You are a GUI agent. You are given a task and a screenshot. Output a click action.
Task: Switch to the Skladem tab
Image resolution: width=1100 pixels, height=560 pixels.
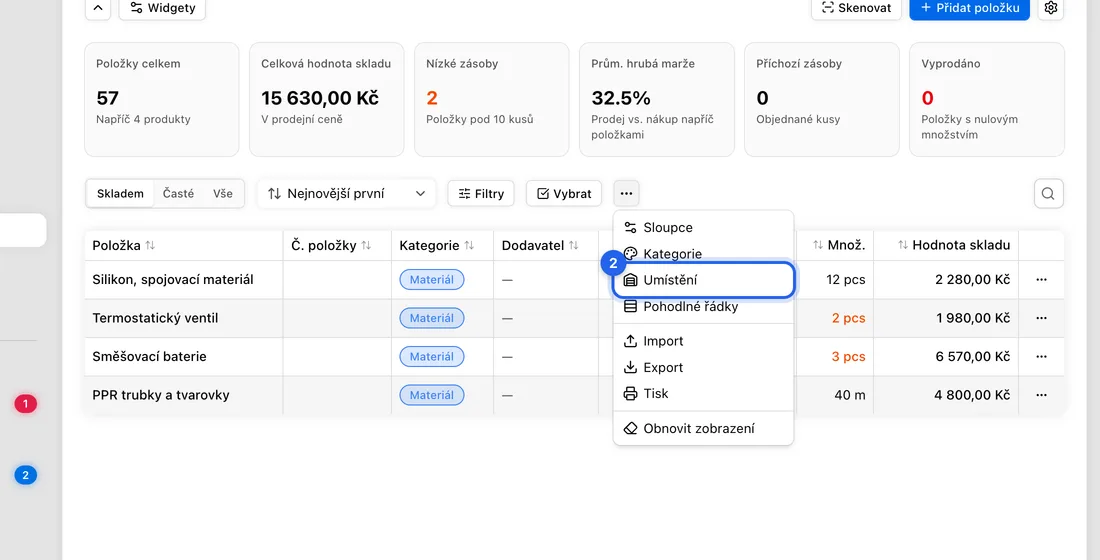[120, 194]
